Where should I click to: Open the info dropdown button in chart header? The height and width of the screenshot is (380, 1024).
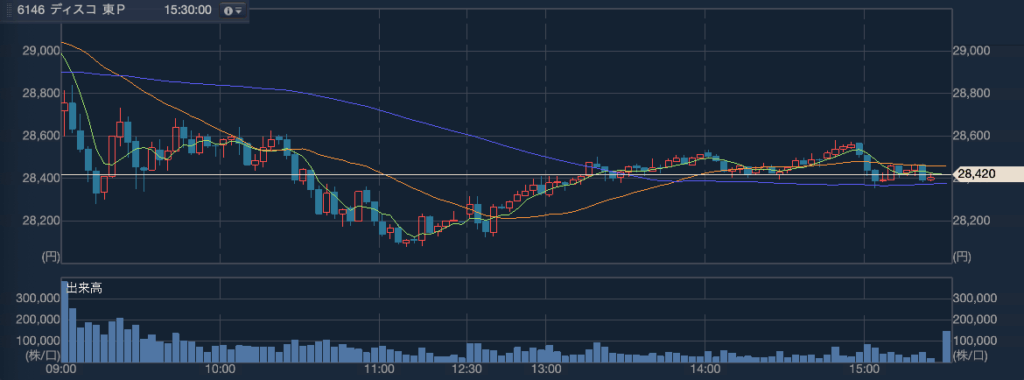232,10
